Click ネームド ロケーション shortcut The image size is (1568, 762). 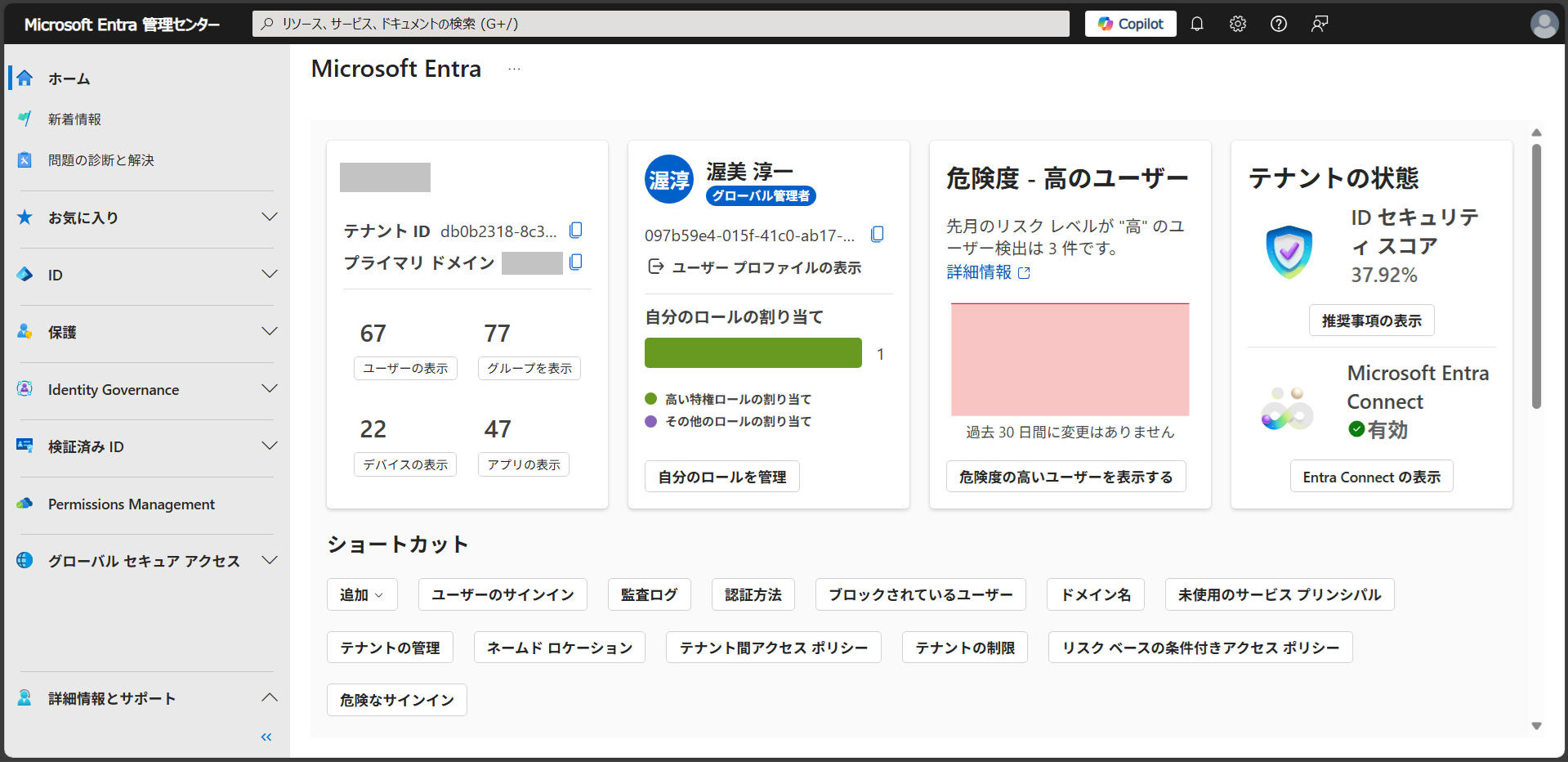pos(560,648)
